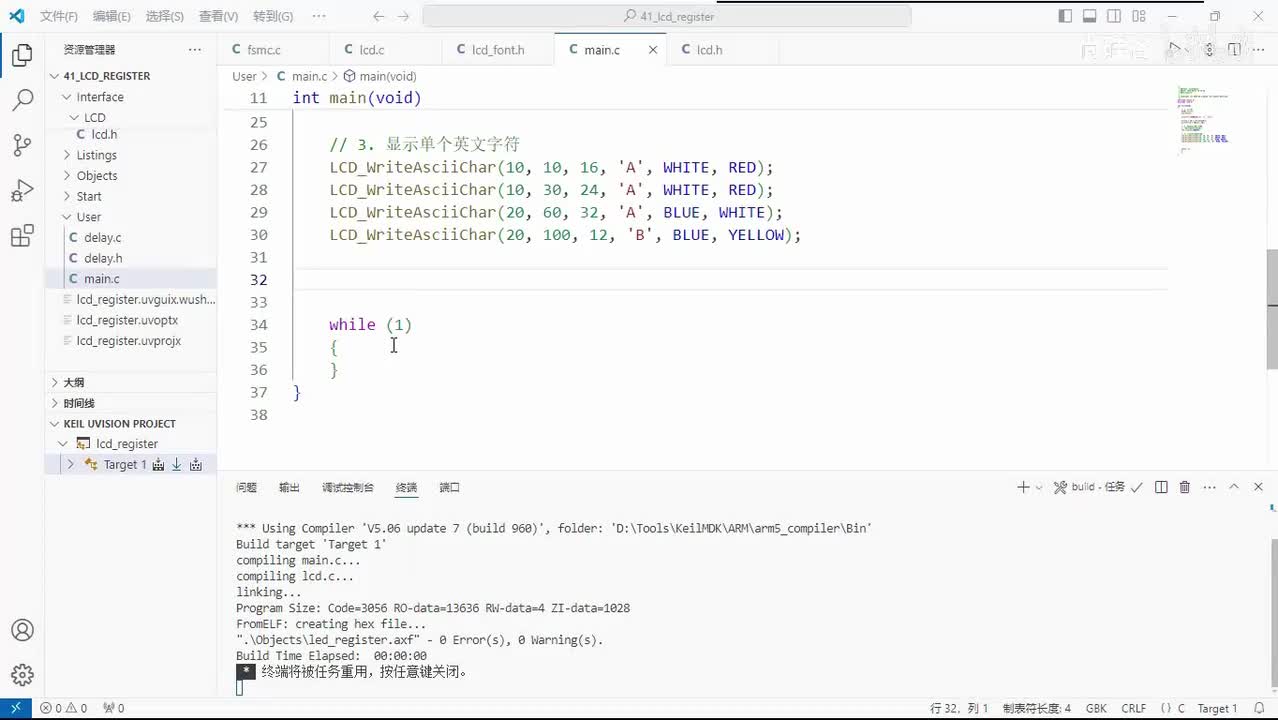The image size is (1278, 720).
Task: Open the VS Code application icon menu
Action: pyautogui.click(x=16, y=16)
